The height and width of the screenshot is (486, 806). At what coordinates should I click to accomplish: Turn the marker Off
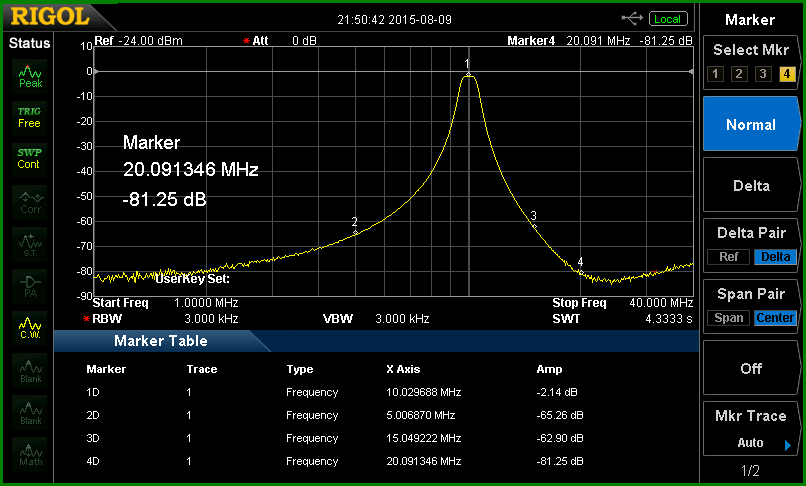point(751,368)
